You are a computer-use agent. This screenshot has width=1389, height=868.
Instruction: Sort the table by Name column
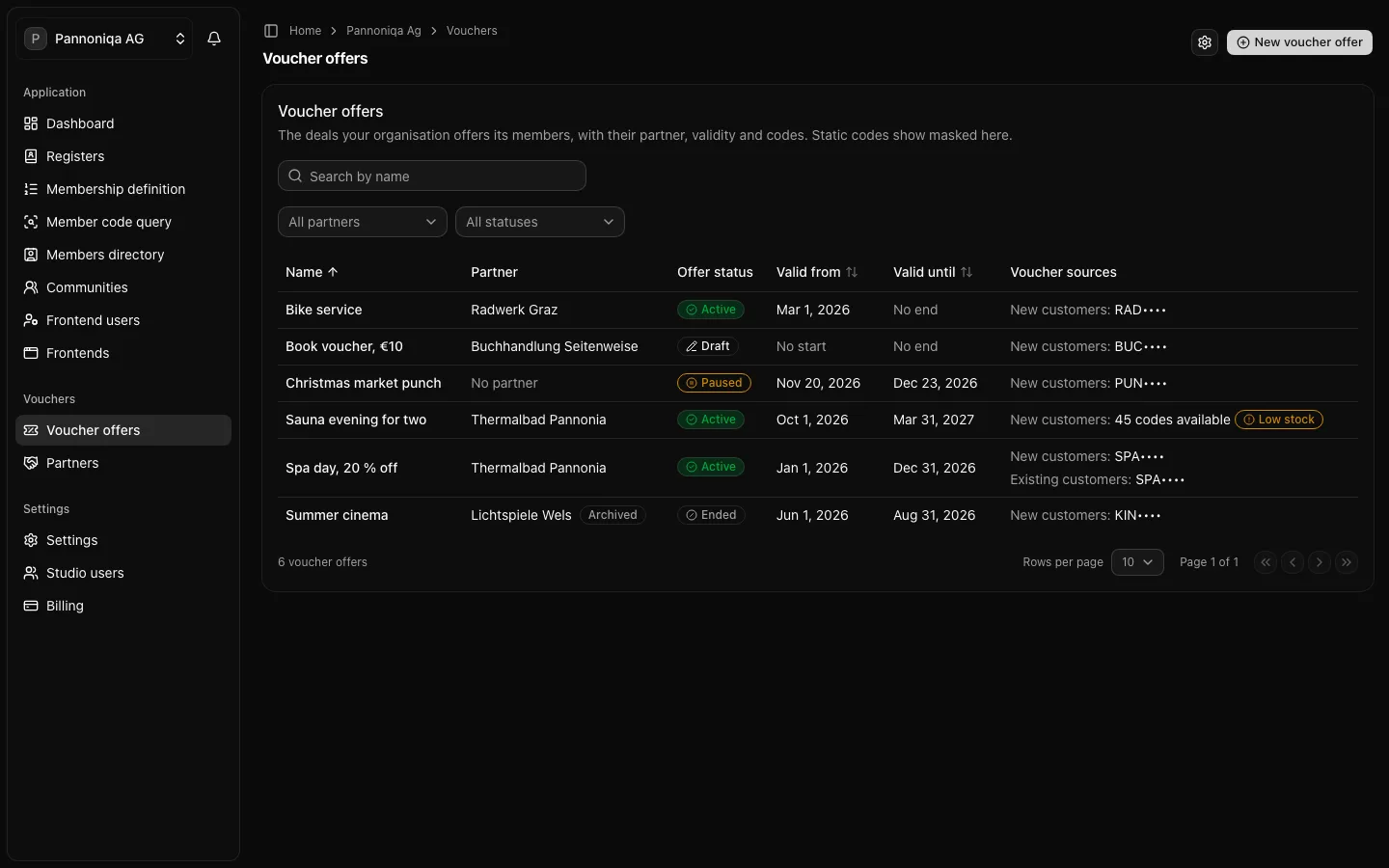coord(312,272)
